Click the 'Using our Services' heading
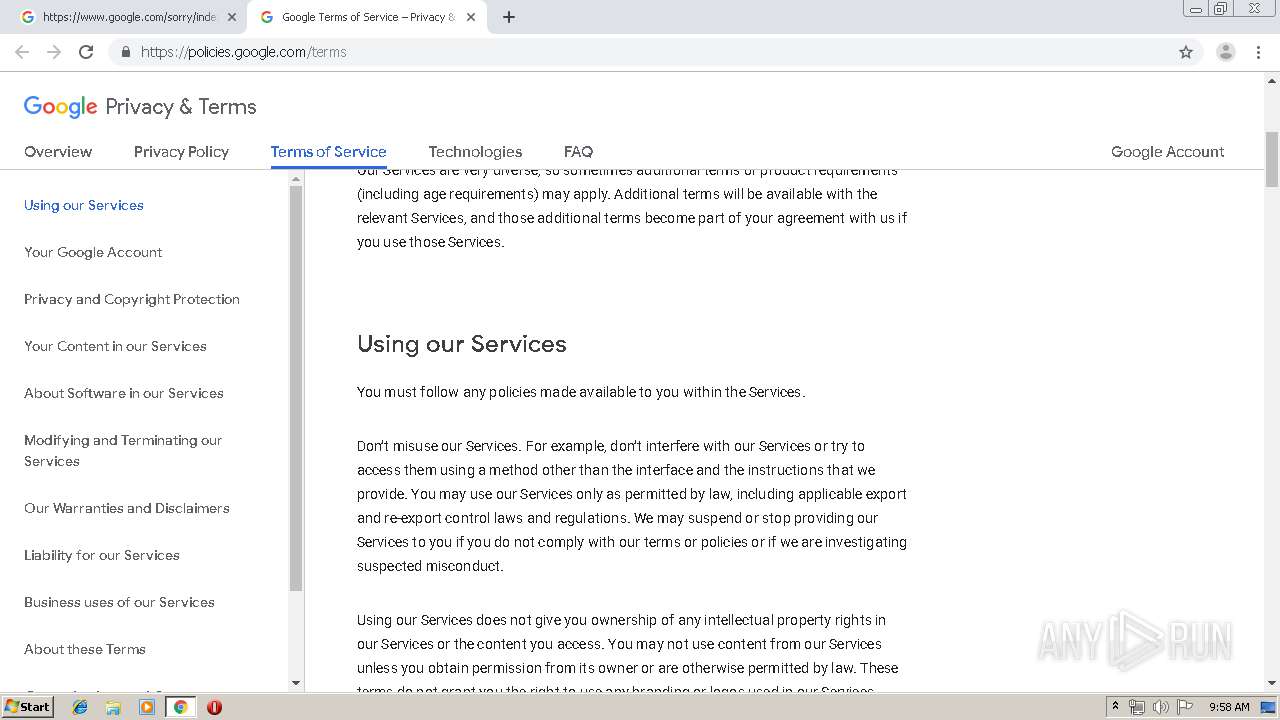 [x=462, y=344]
